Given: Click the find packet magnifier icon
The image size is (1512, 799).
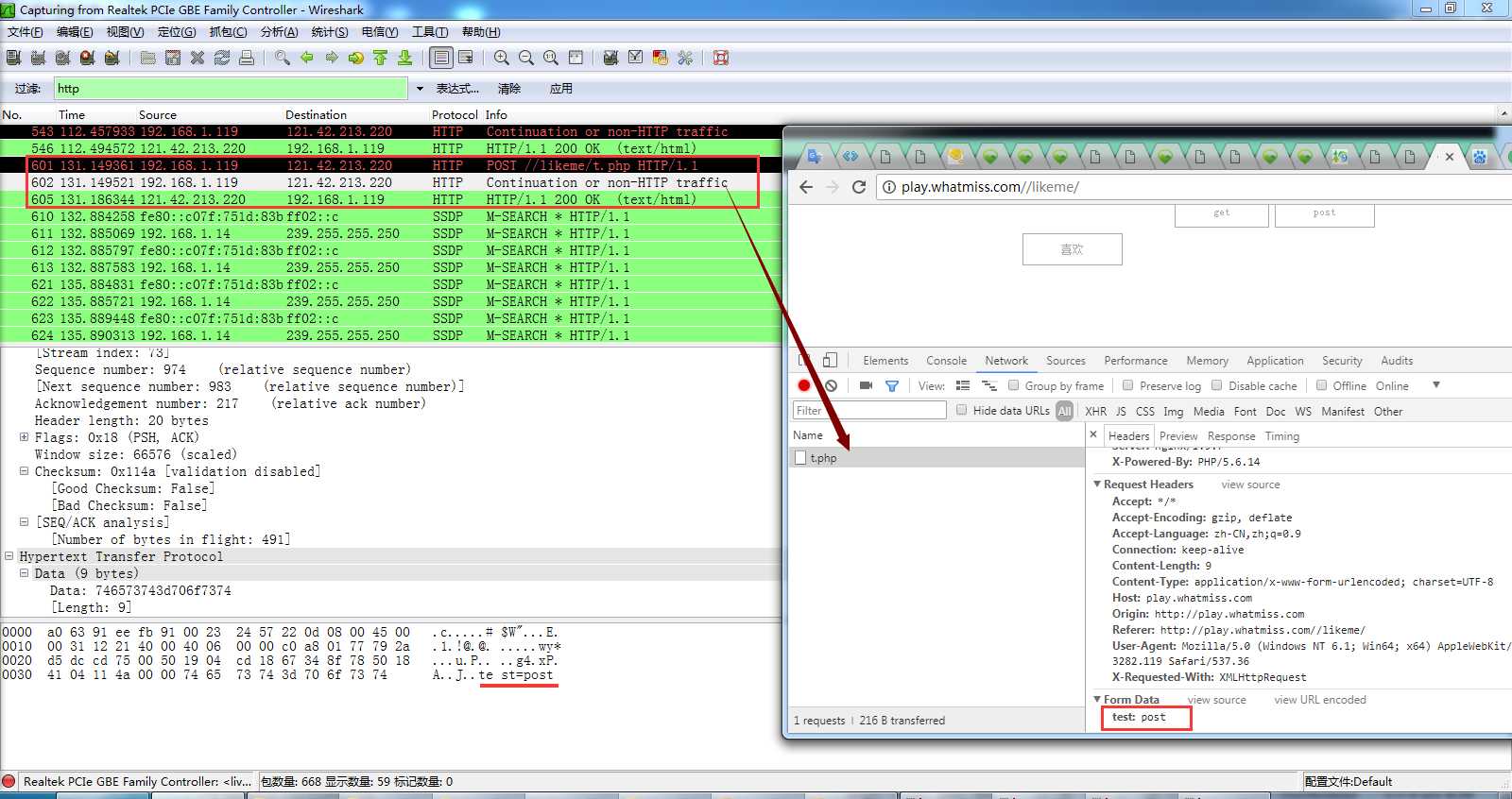Looking at the screenshot, I should tap(282, 58).
